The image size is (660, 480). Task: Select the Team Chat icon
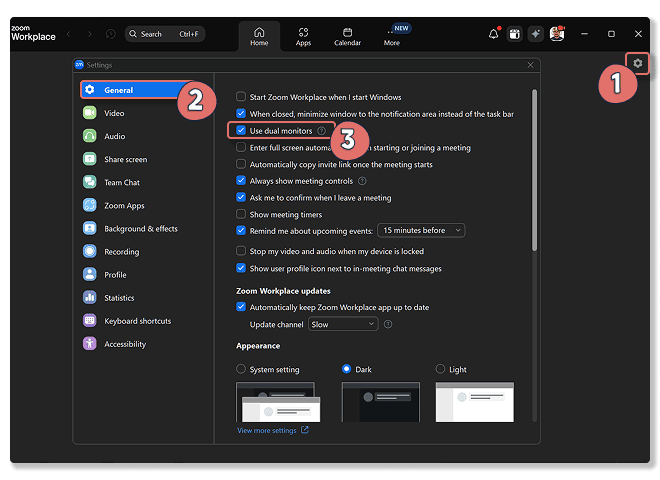pyautogui.click(x=90, y=182)
